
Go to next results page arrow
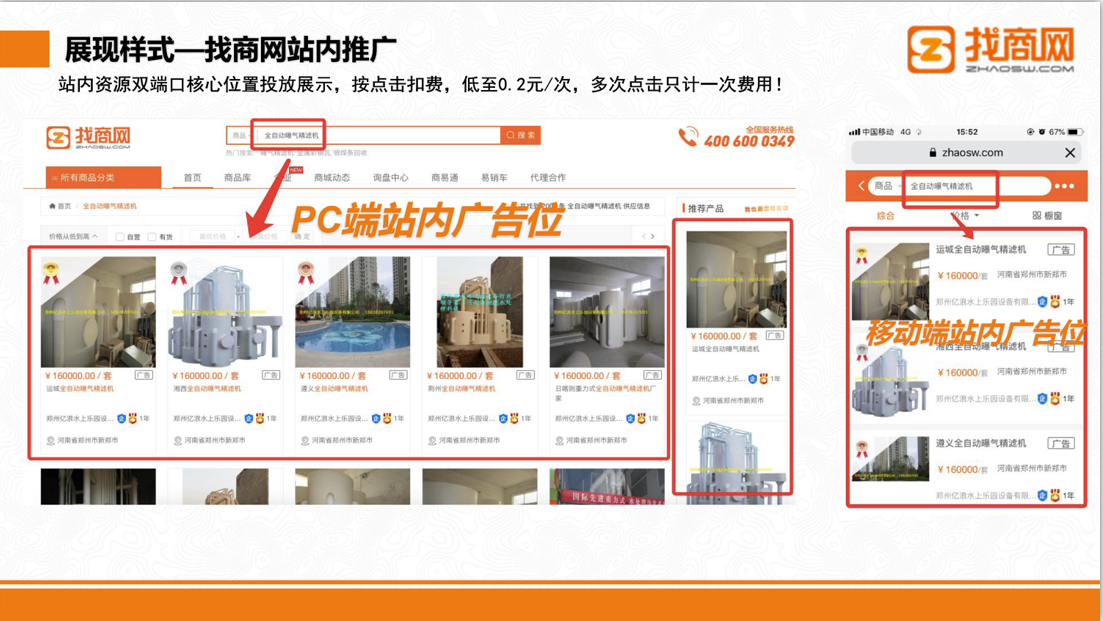click(653, 236)
